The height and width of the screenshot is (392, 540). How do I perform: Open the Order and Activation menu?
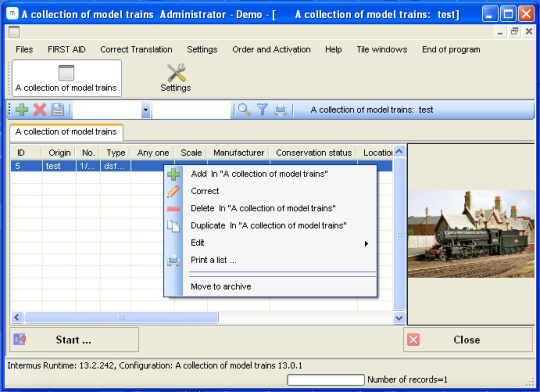click(x=271, y=50)
